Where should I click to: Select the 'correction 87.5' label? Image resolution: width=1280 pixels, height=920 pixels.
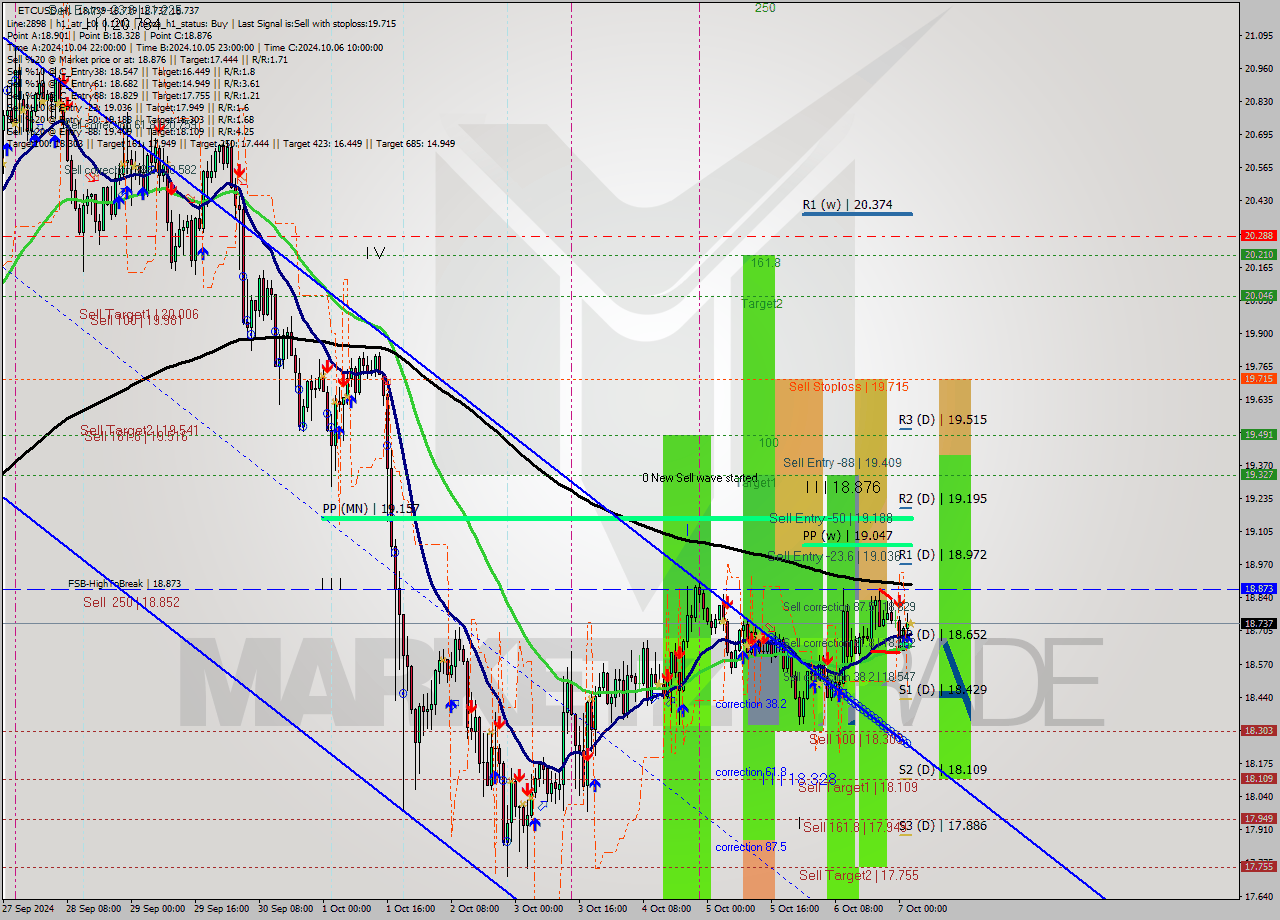coord(751,847)
